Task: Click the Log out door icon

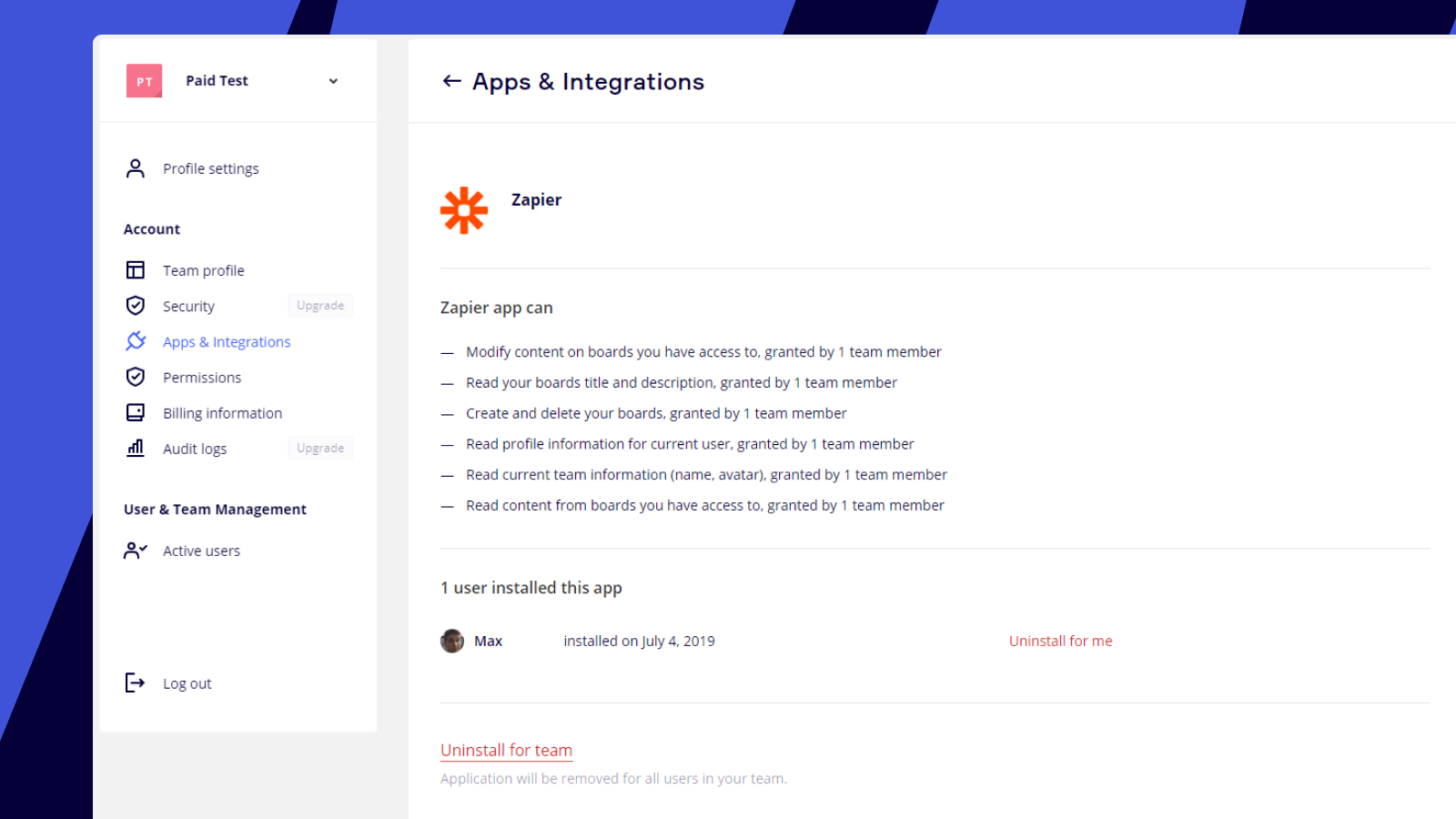Action: 135,683
